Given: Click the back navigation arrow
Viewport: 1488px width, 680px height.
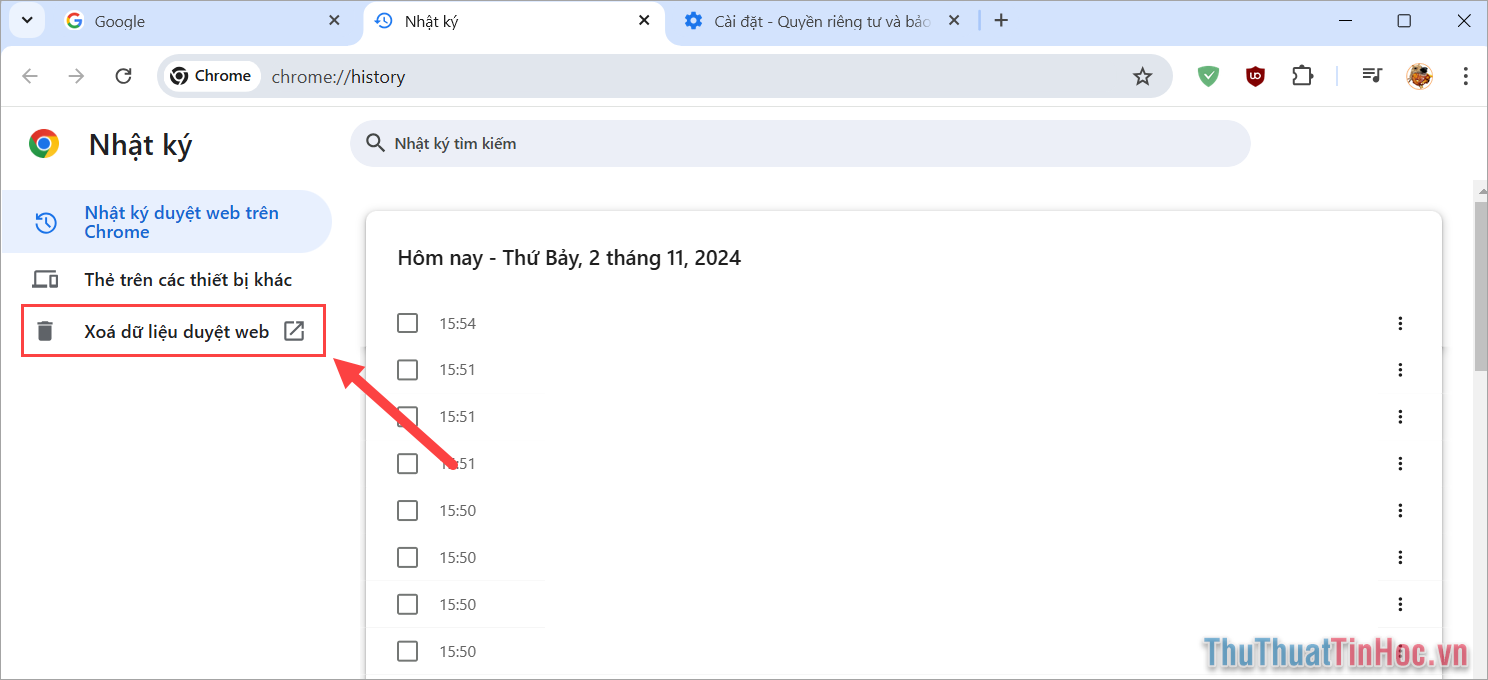Looking at the screenshot, I should point(30,76).
